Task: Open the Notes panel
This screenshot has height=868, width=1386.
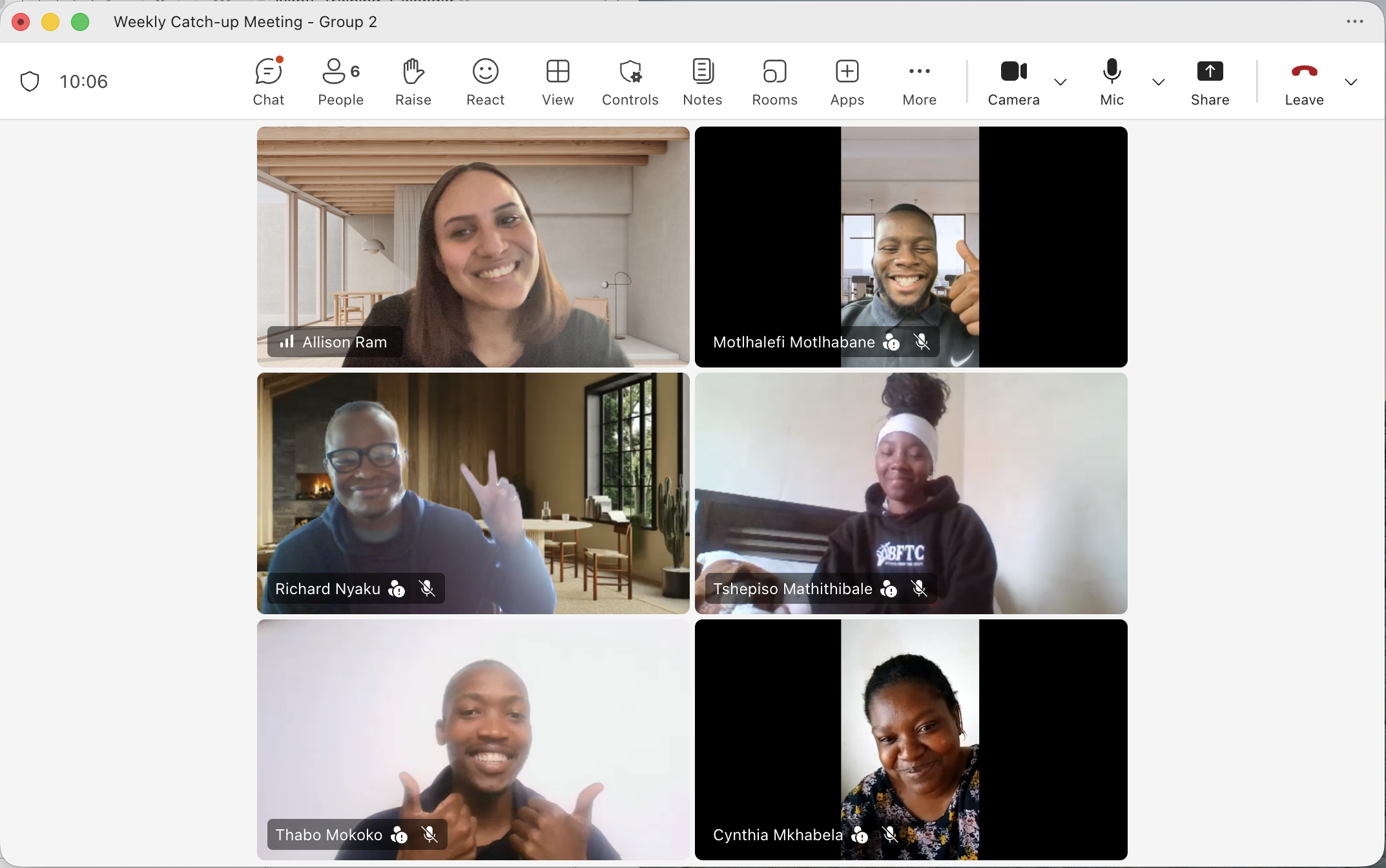Action: (703, 81)
